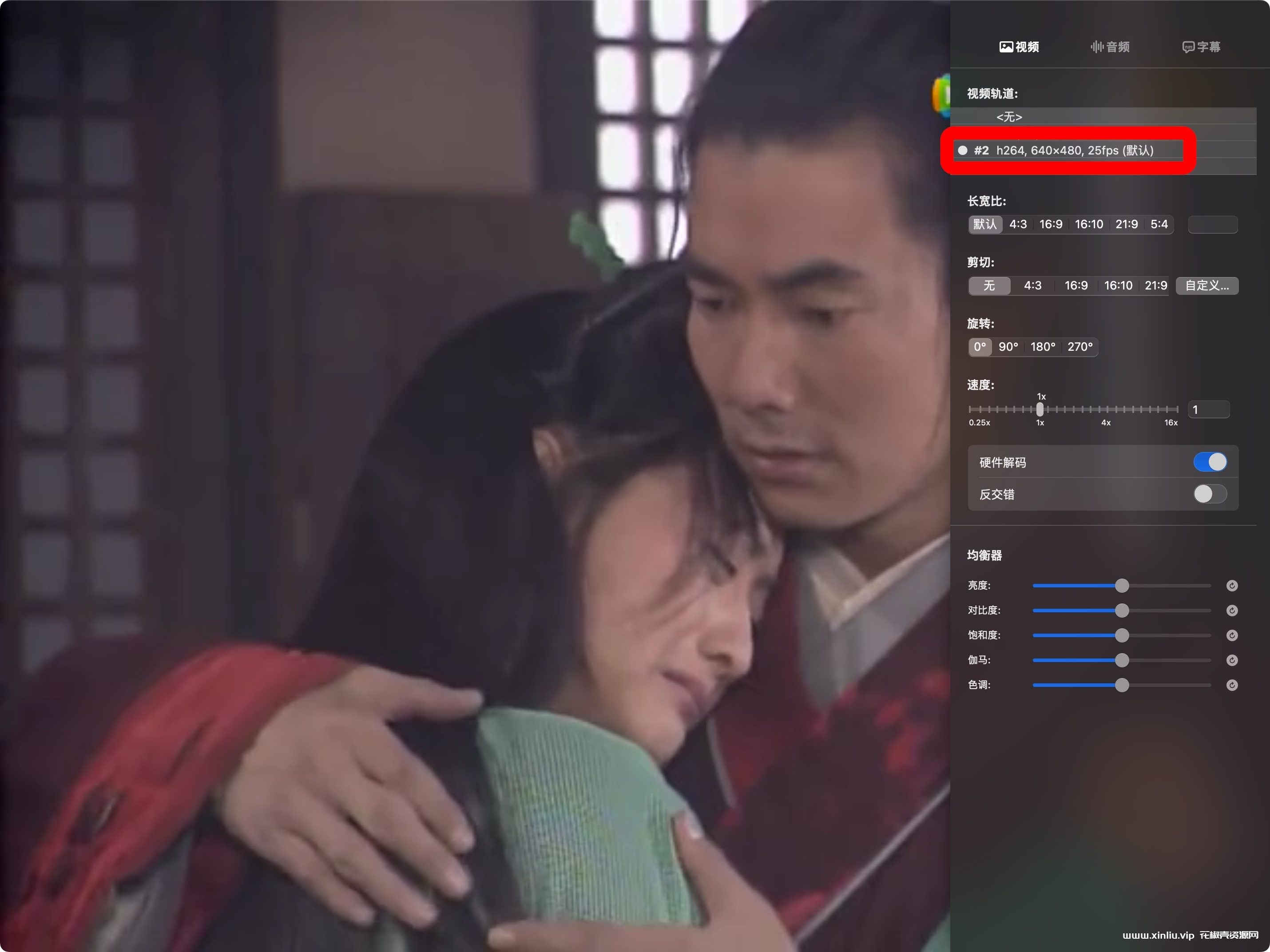Adjust the 亮度 brightness slider
Screen dimensions: 1270x952
[x=1122, y=586]
